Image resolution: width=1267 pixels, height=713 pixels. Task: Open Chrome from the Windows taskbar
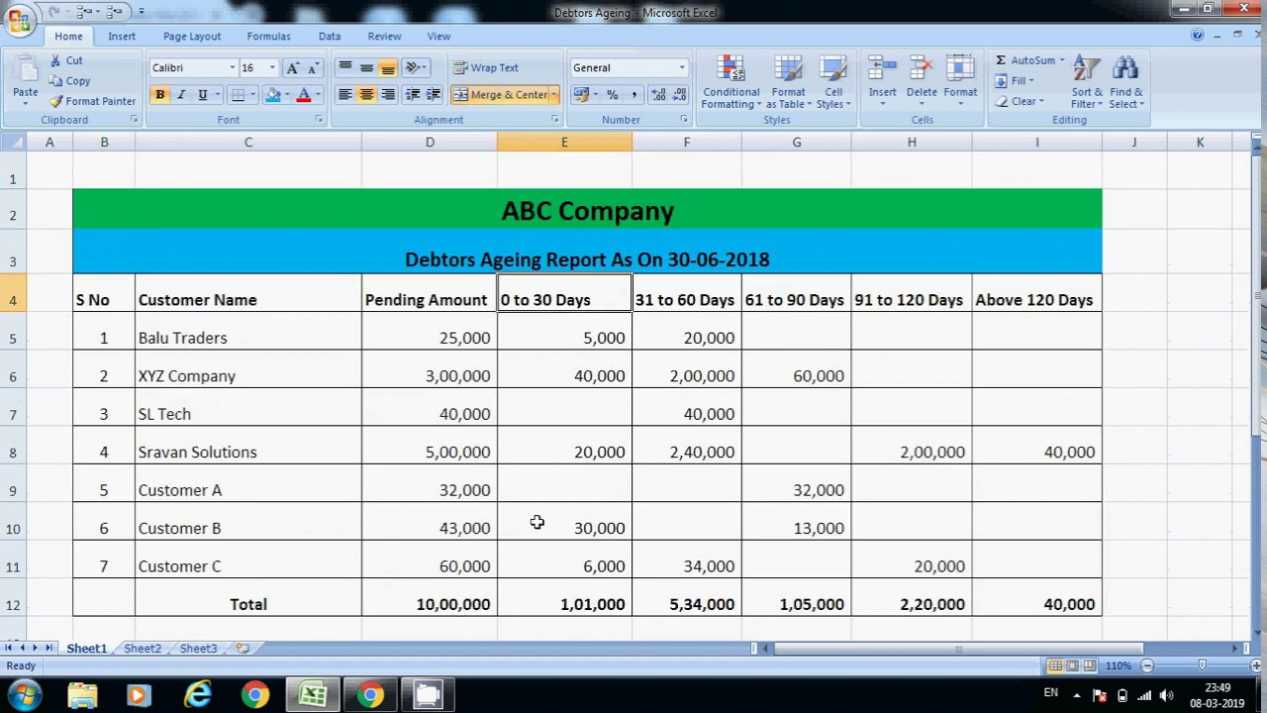(255, 694)
